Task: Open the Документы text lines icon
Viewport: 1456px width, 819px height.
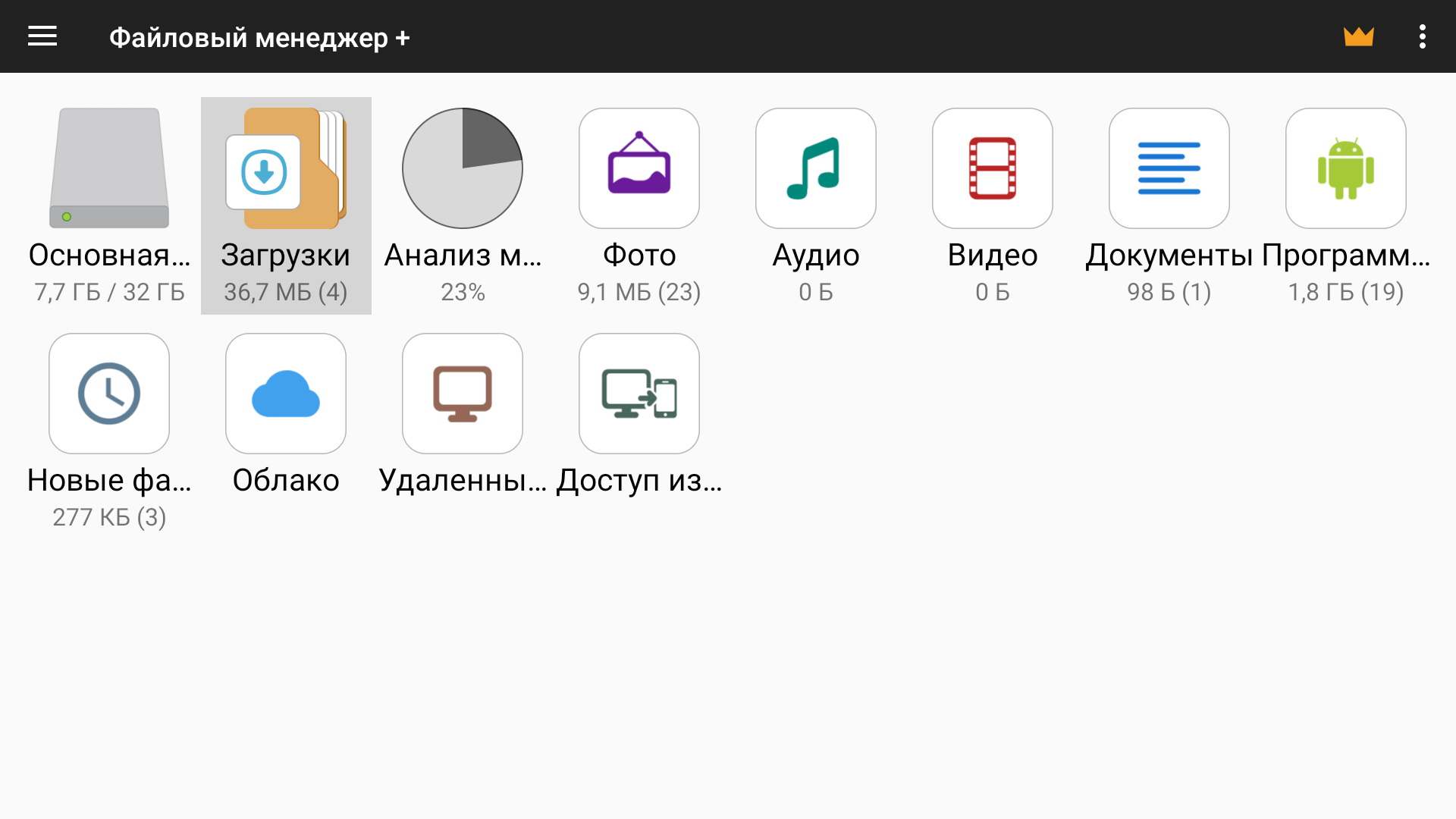Action: pyautogui.click(x=1169, y=168)
